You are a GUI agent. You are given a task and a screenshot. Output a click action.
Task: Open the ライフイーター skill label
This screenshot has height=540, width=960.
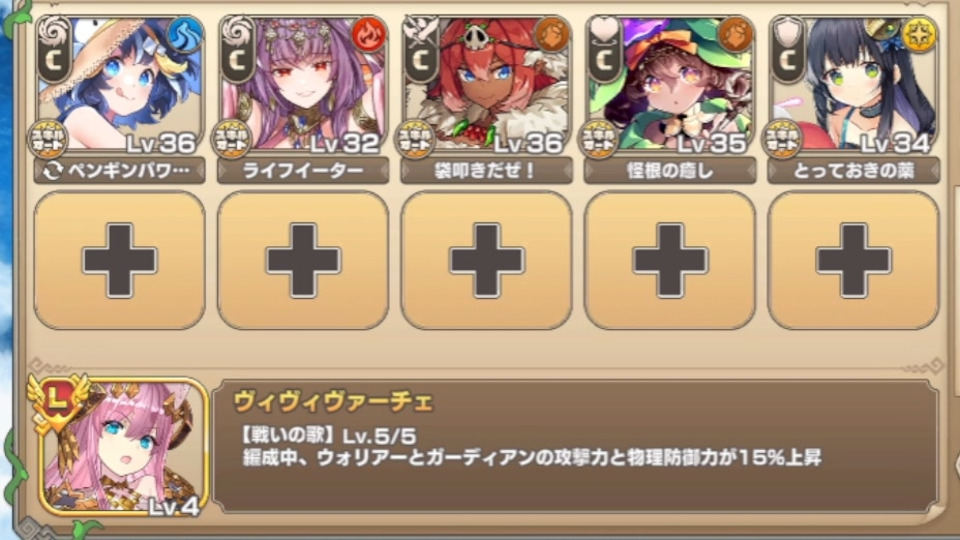[303, 170]
